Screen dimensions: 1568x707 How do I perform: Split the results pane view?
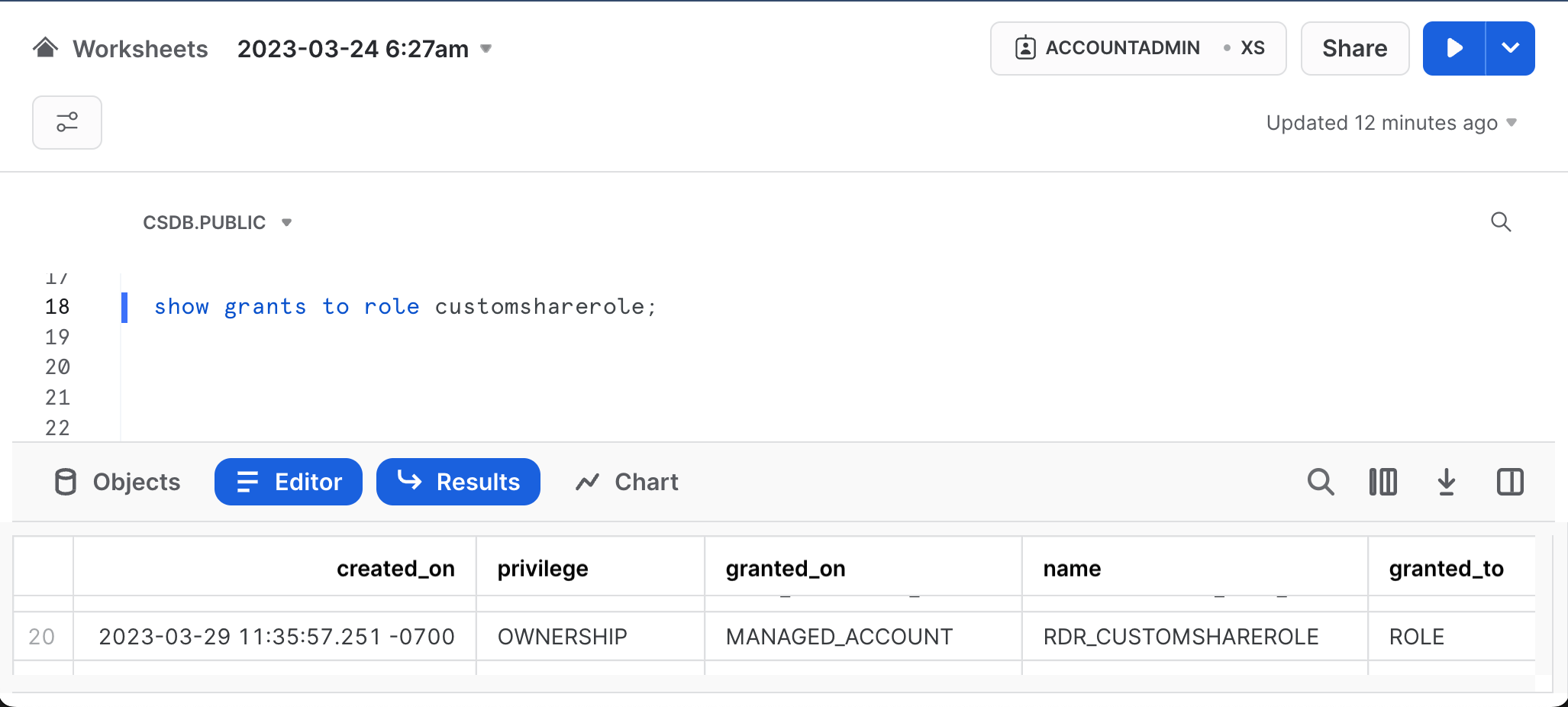1509,482
